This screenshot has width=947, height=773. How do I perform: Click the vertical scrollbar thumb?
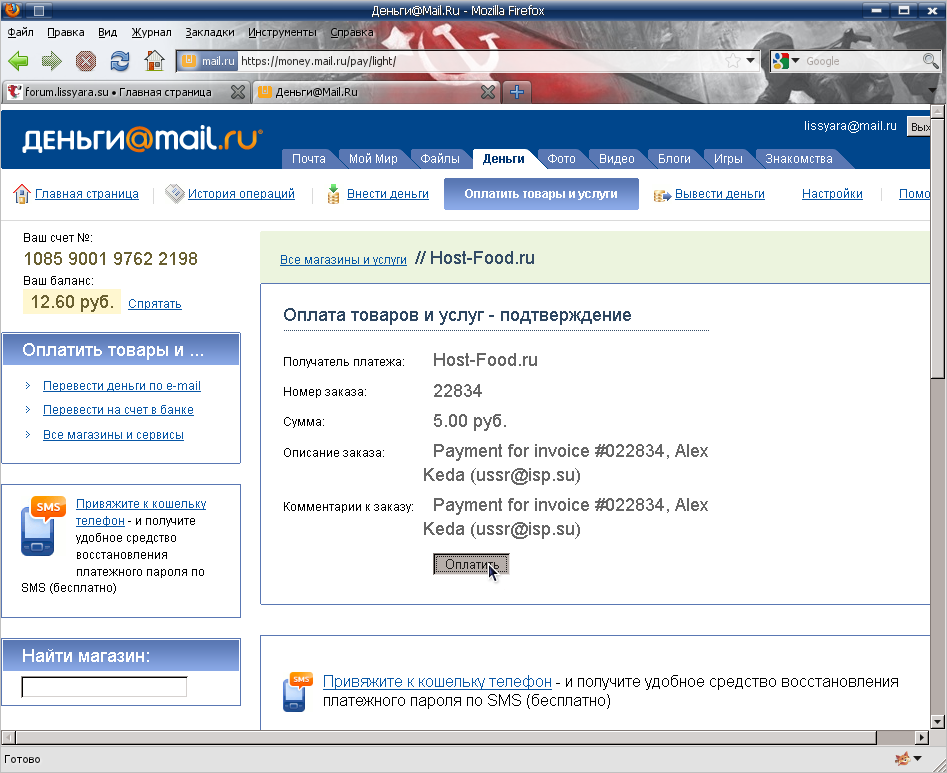pyautogui.click(x=937, y=249)
